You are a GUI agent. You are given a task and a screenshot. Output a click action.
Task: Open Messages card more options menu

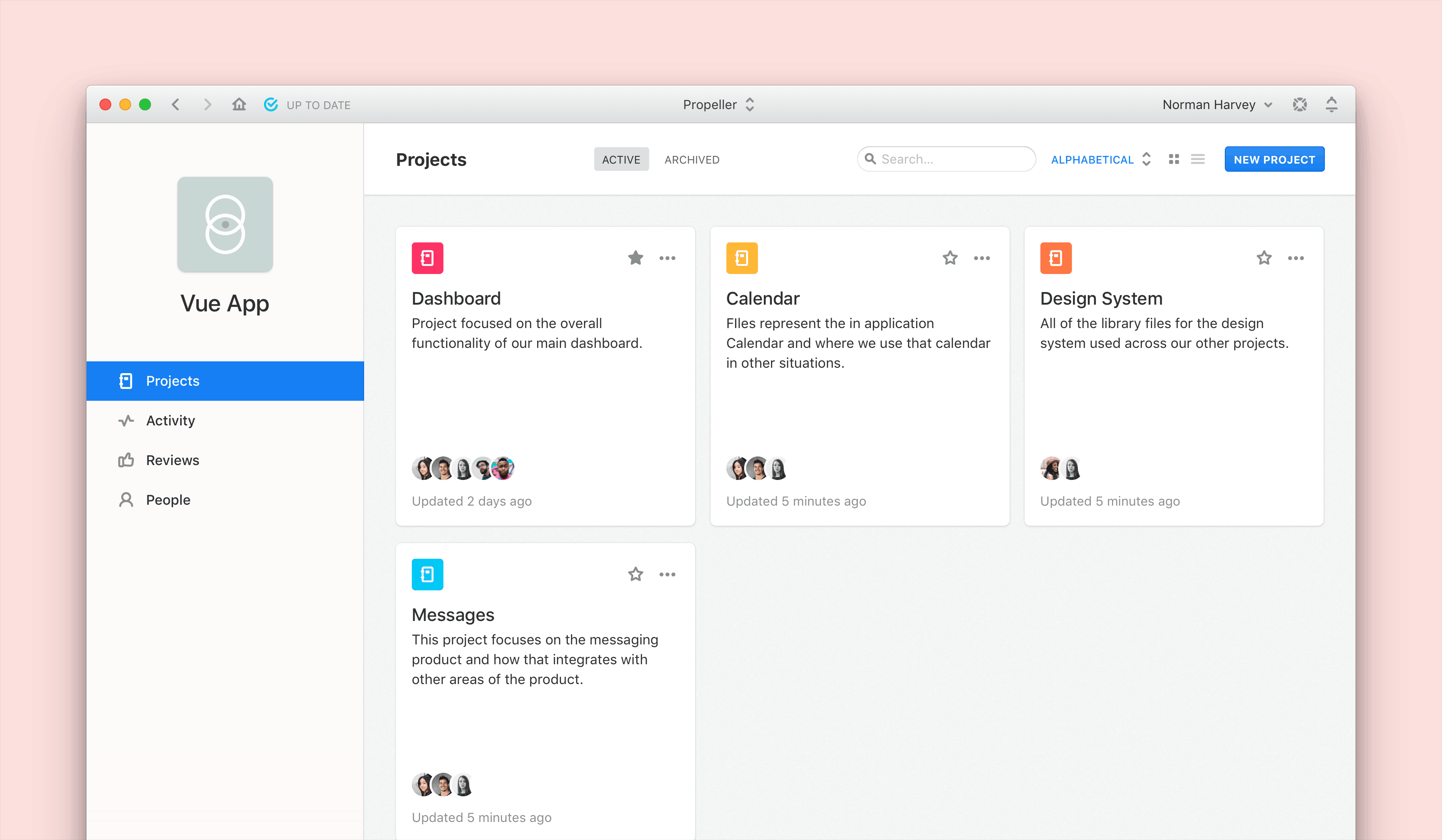[x=667, y=575]
